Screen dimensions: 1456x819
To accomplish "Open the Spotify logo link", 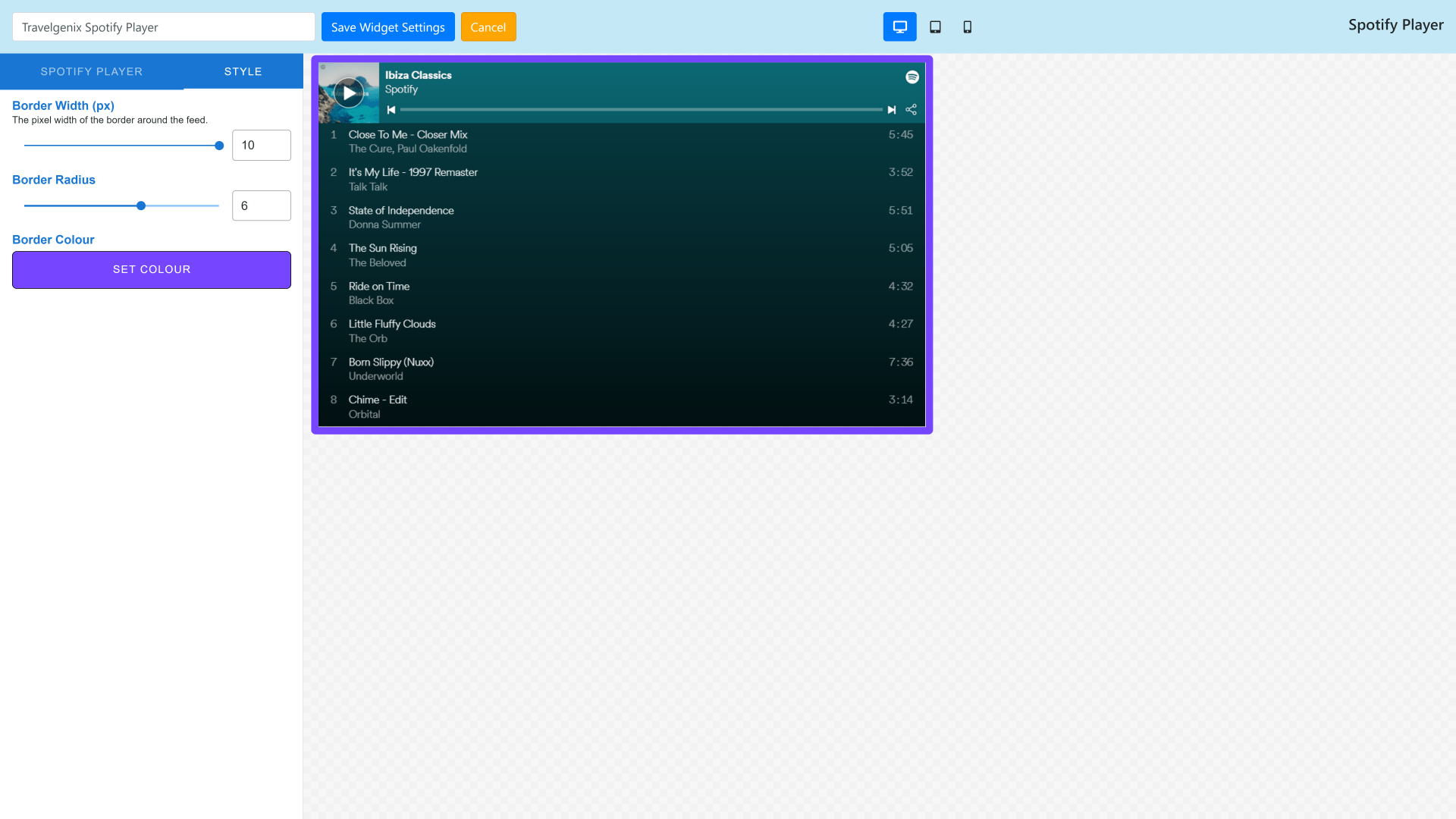I will [912, 77].
